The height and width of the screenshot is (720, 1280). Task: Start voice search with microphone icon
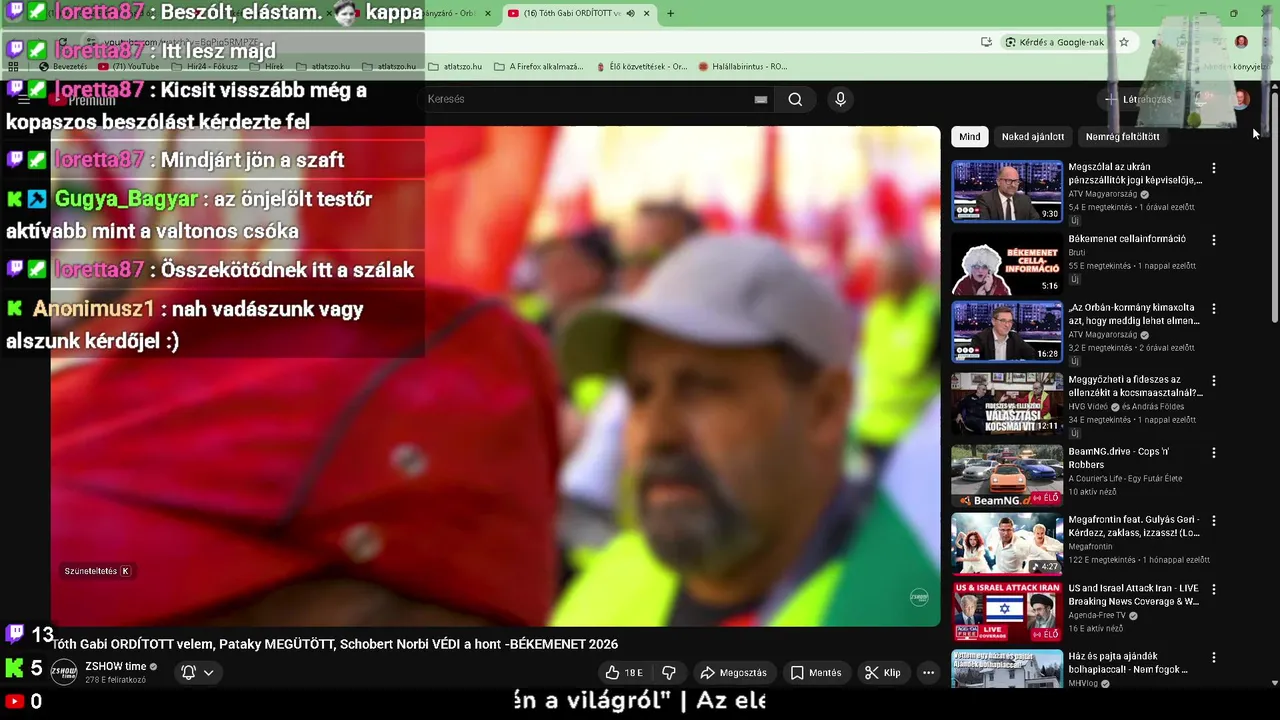(840, 99)
